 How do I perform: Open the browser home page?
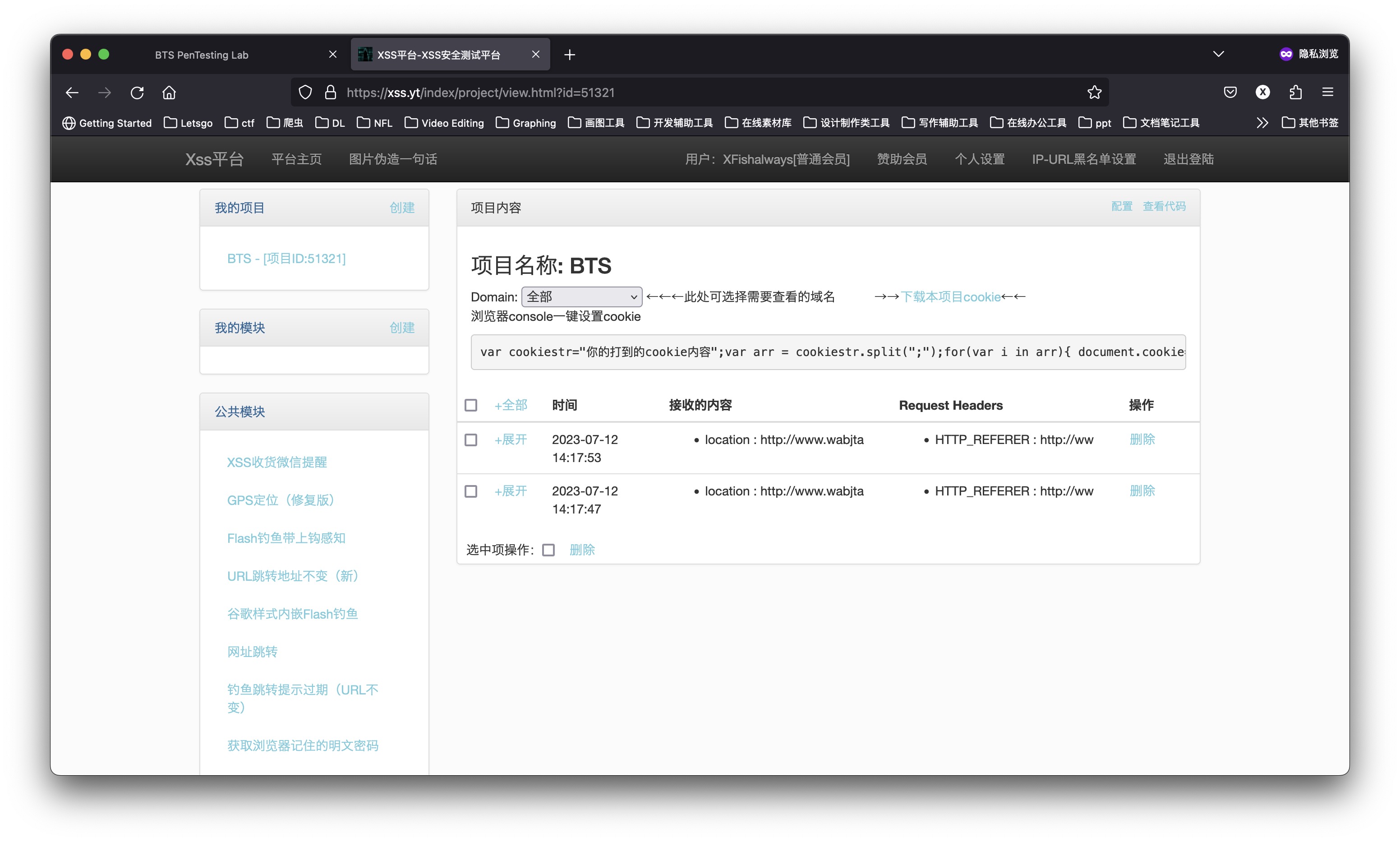click(x=169, y=93)
